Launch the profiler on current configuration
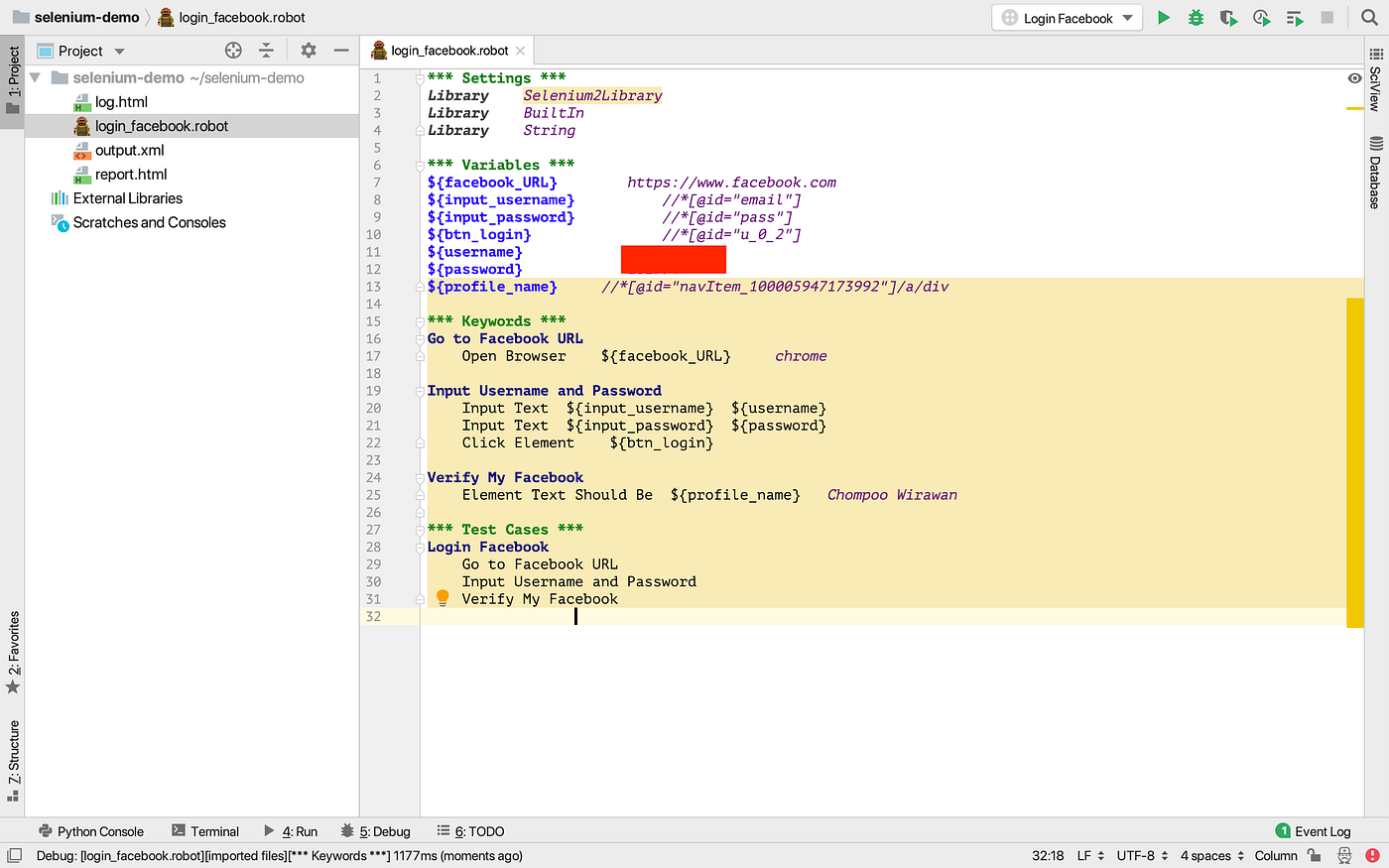Viewport: 1389px width, 868px height. tap(1261, 17)
